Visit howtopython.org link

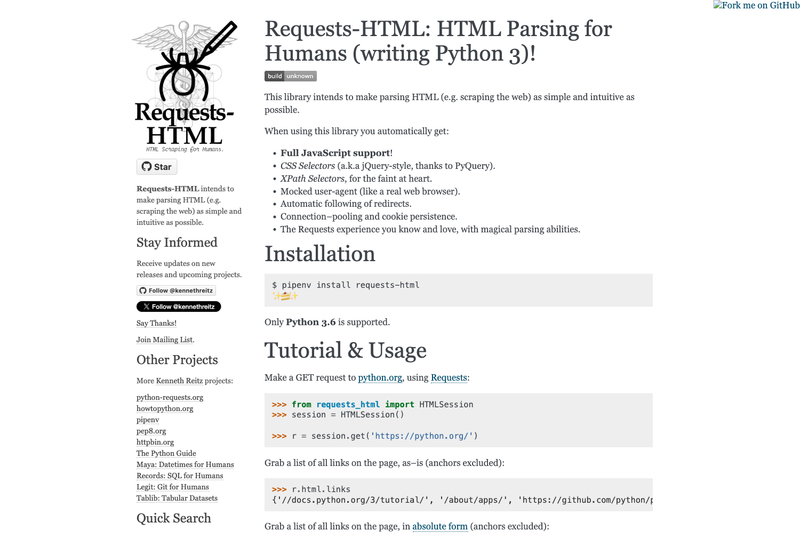pyautogui.click(x=165, y=409)
